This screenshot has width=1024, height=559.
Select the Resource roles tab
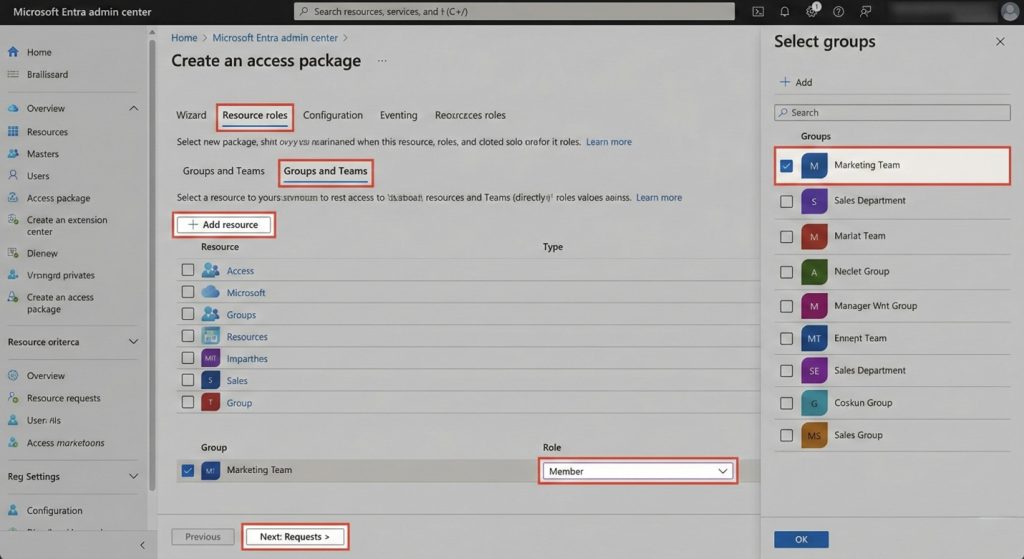pyautogui.click(x=255, y=115)
